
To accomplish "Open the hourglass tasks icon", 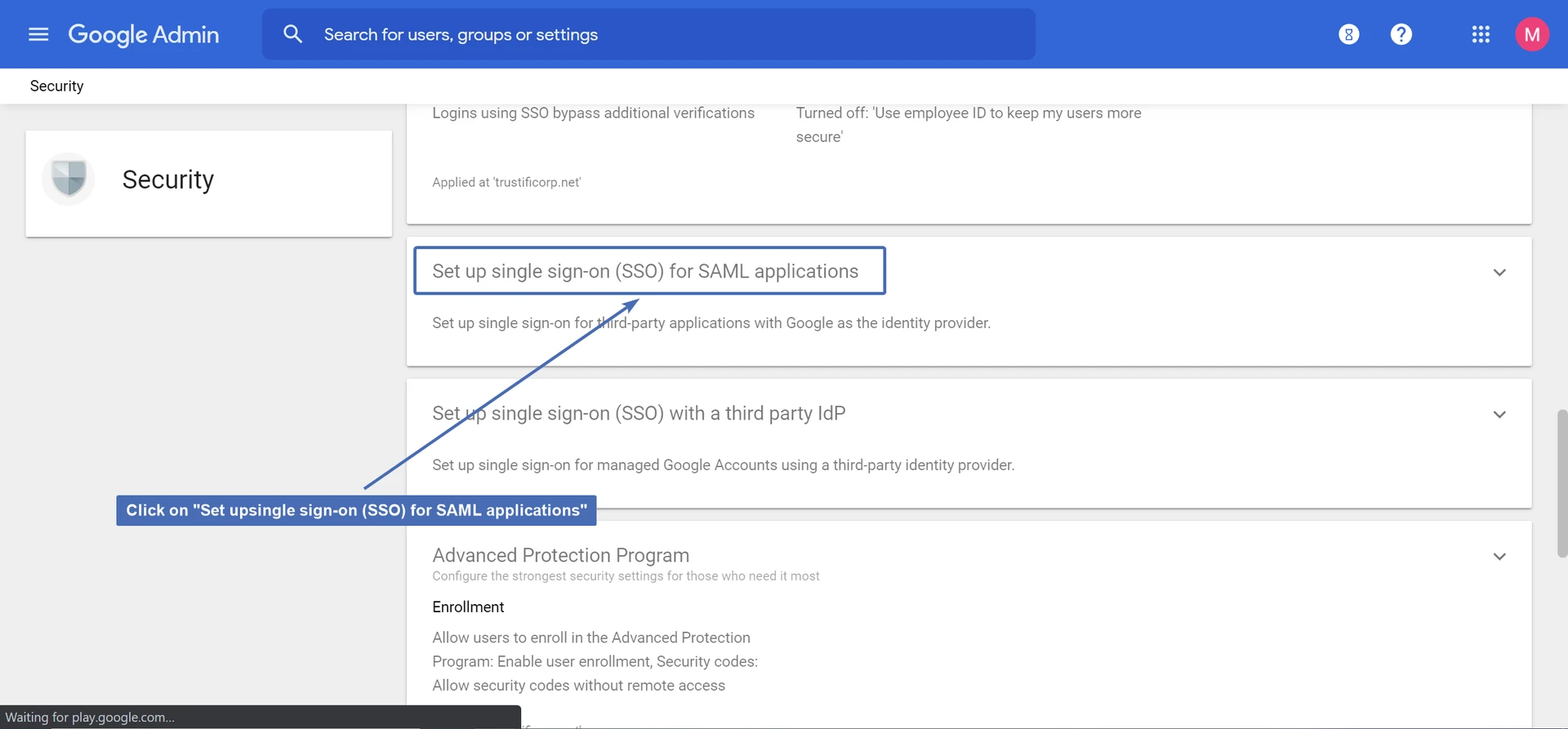I will 1348,34.
